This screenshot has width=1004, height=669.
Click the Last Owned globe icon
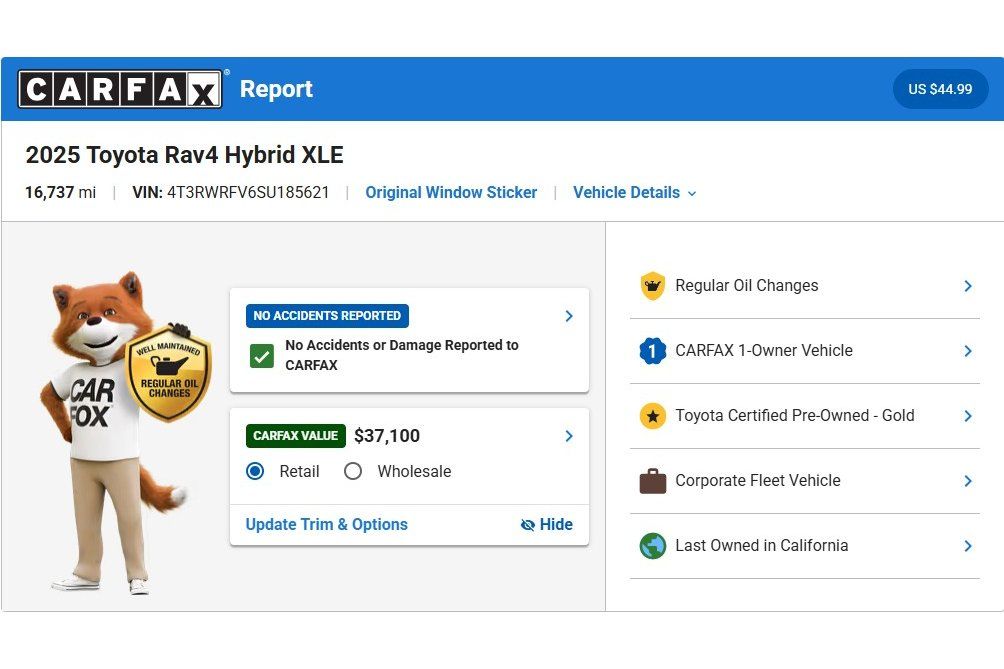tap(652, 546)
